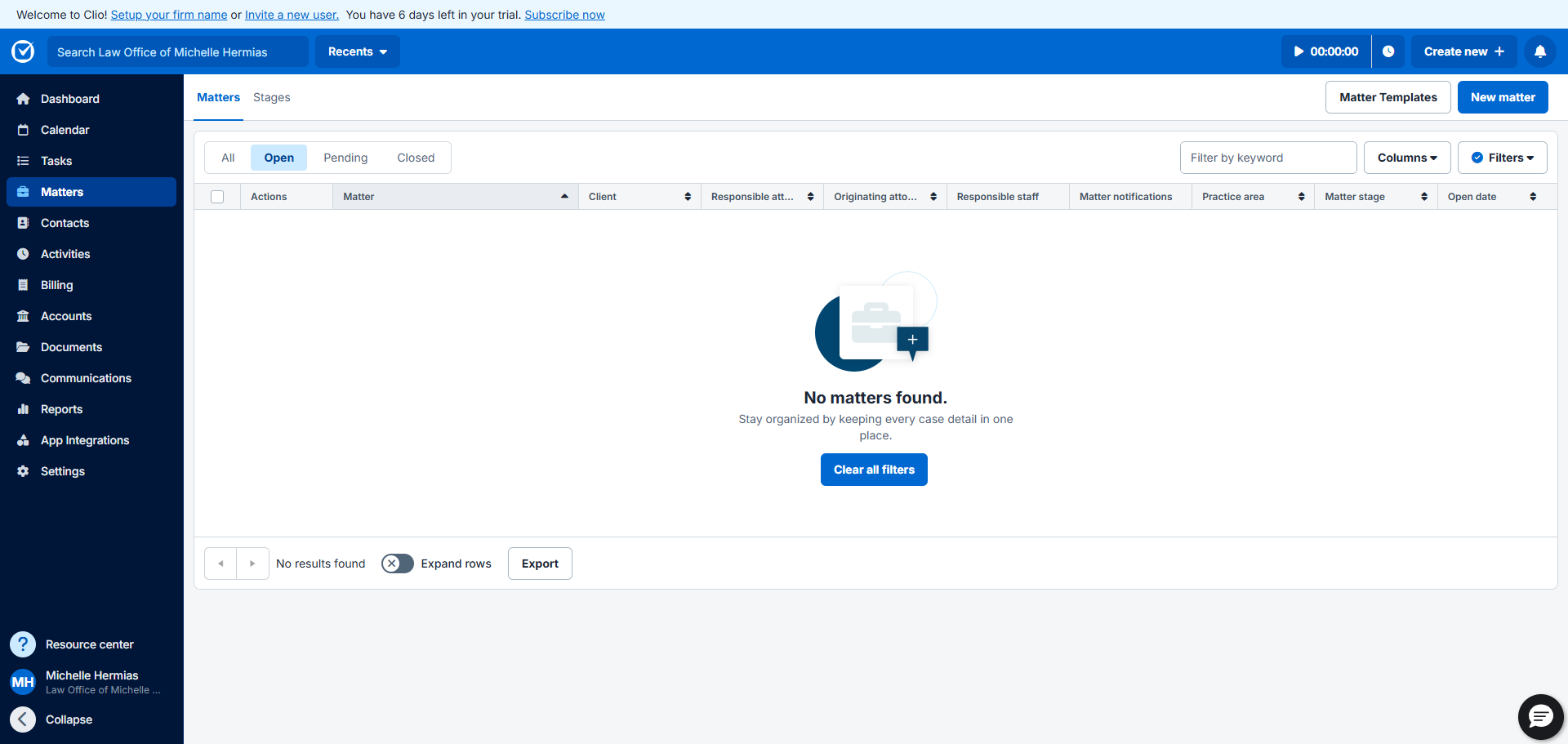Screen dimensions: 1568x744
Task: Click the Filter by keyword field
Action: pyautogui.click(x=1267, y=158)
